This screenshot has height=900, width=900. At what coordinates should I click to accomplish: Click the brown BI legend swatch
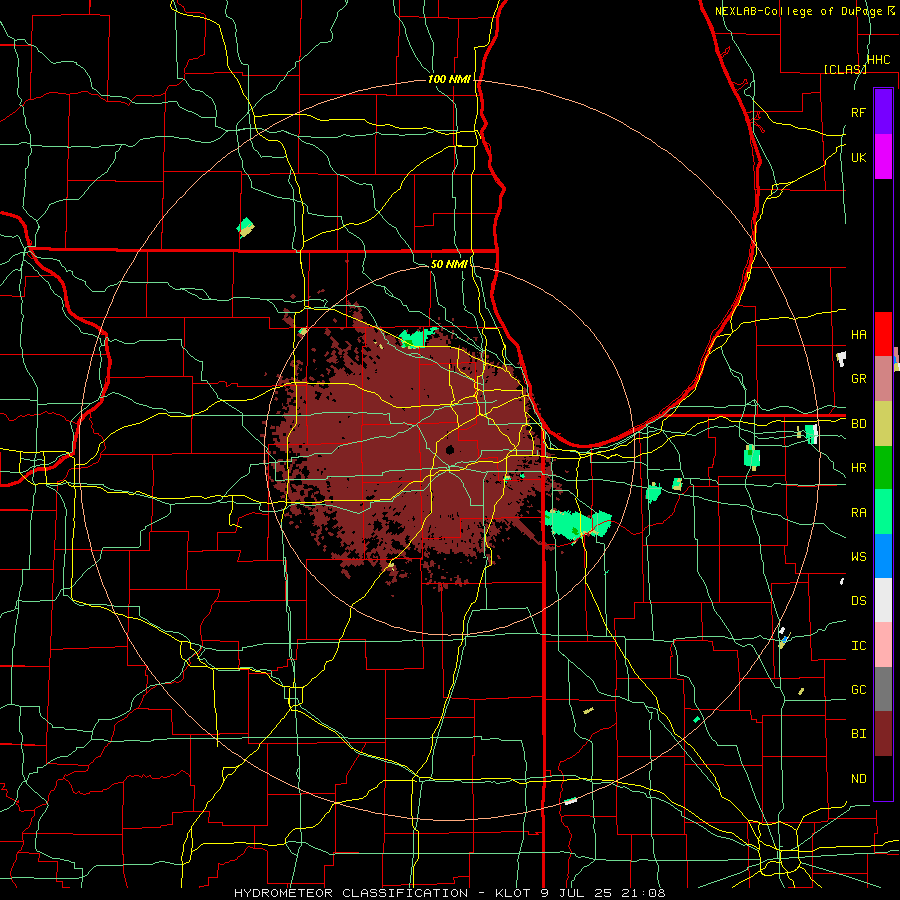[x=883, y=734]
